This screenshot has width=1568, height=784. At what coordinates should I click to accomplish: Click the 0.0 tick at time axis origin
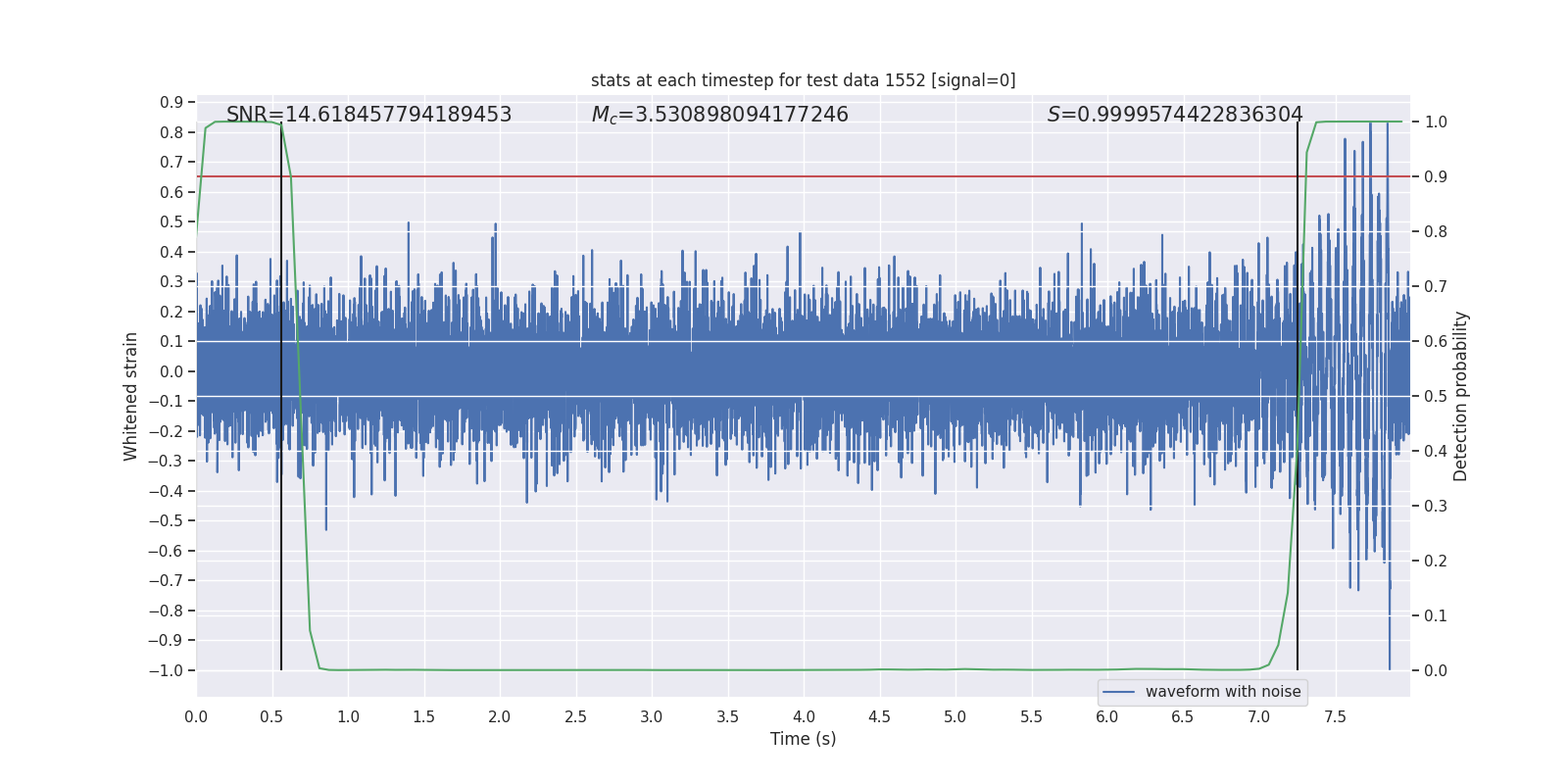pos(196,716)
